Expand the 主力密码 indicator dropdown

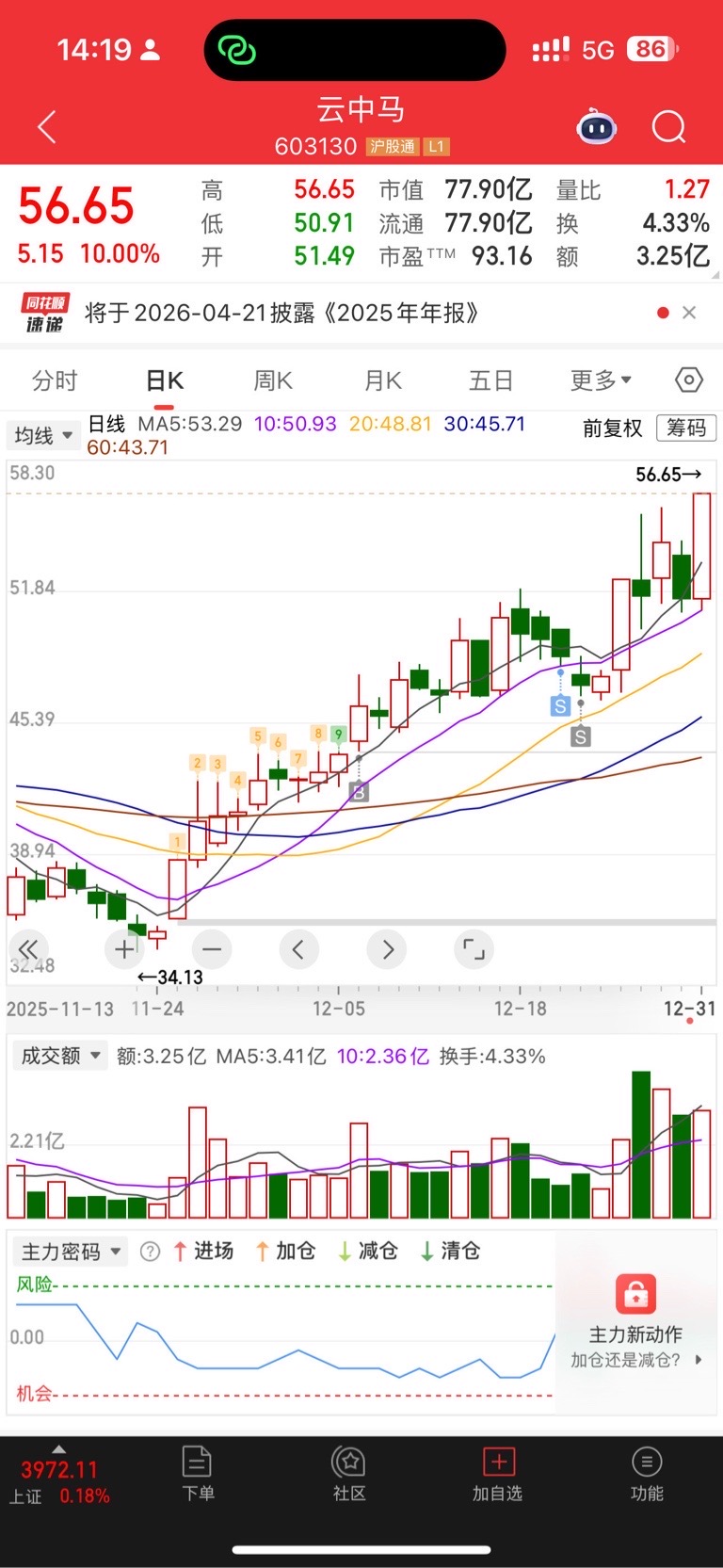(x=72, y=1252)
